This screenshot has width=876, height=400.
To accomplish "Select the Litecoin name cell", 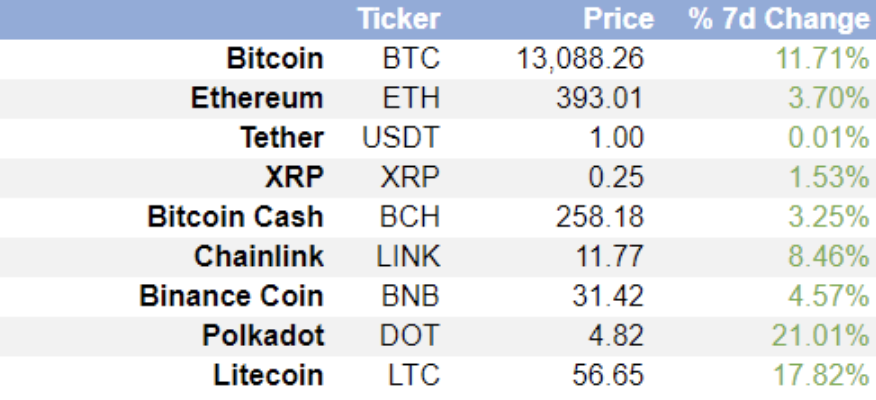I will [x=268, y=375].
